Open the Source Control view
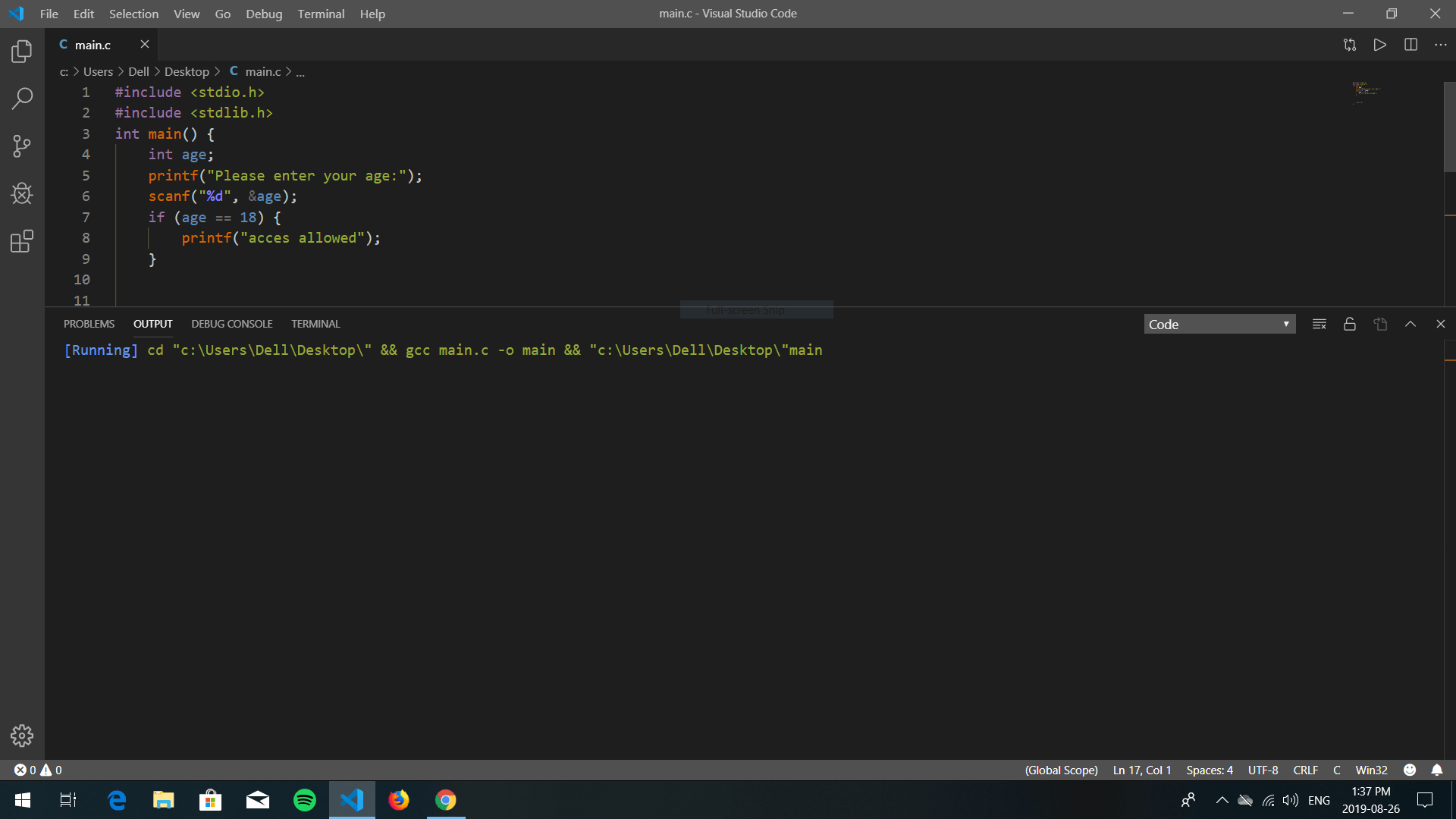This screenshot has width=1456, height=819. pyautogui.click(x=22, y=146)
